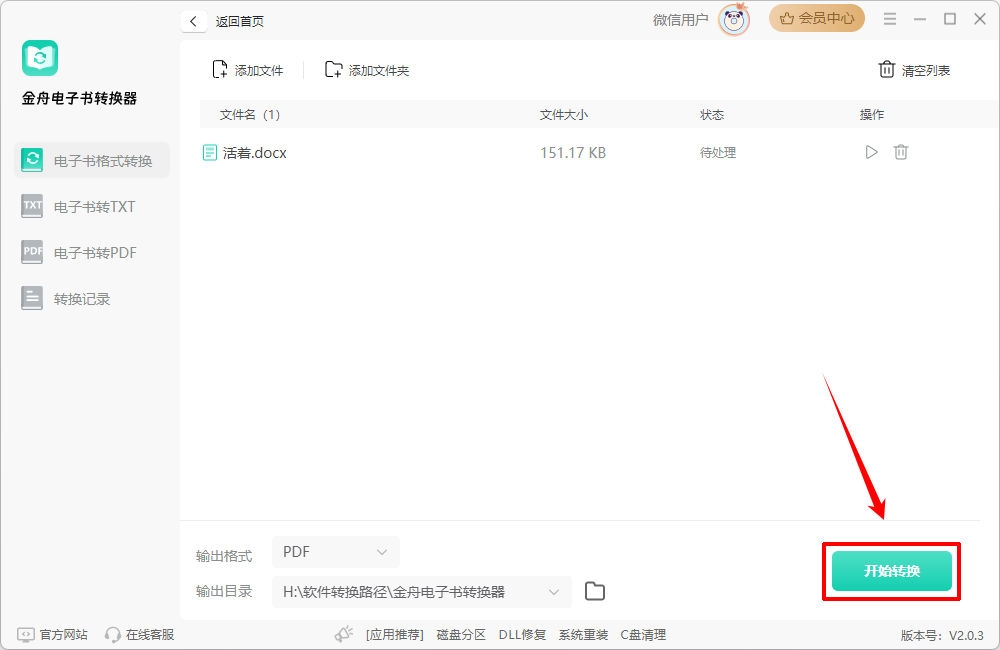Screen dimensions: 1000x650
Task: Start converting 活着.docx with play icon
Action: pos(871,152)
